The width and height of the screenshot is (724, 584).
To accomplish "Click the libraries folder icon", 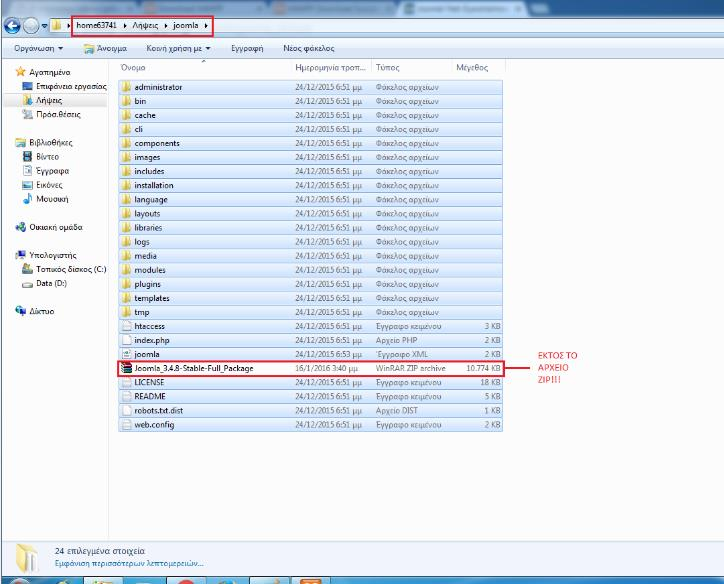I will click(x=127, y=228).
